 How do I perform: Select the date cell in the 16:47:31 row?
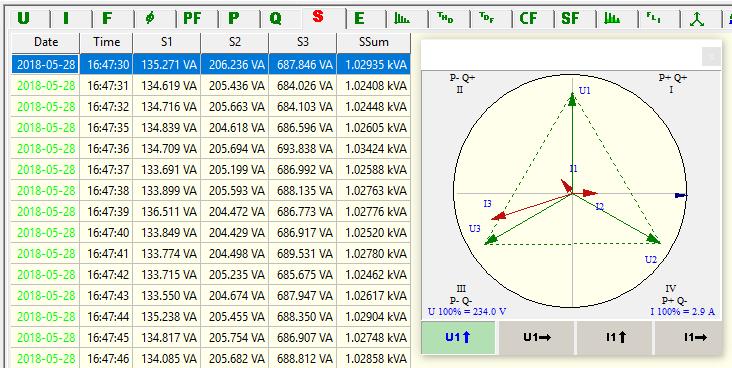45,85
